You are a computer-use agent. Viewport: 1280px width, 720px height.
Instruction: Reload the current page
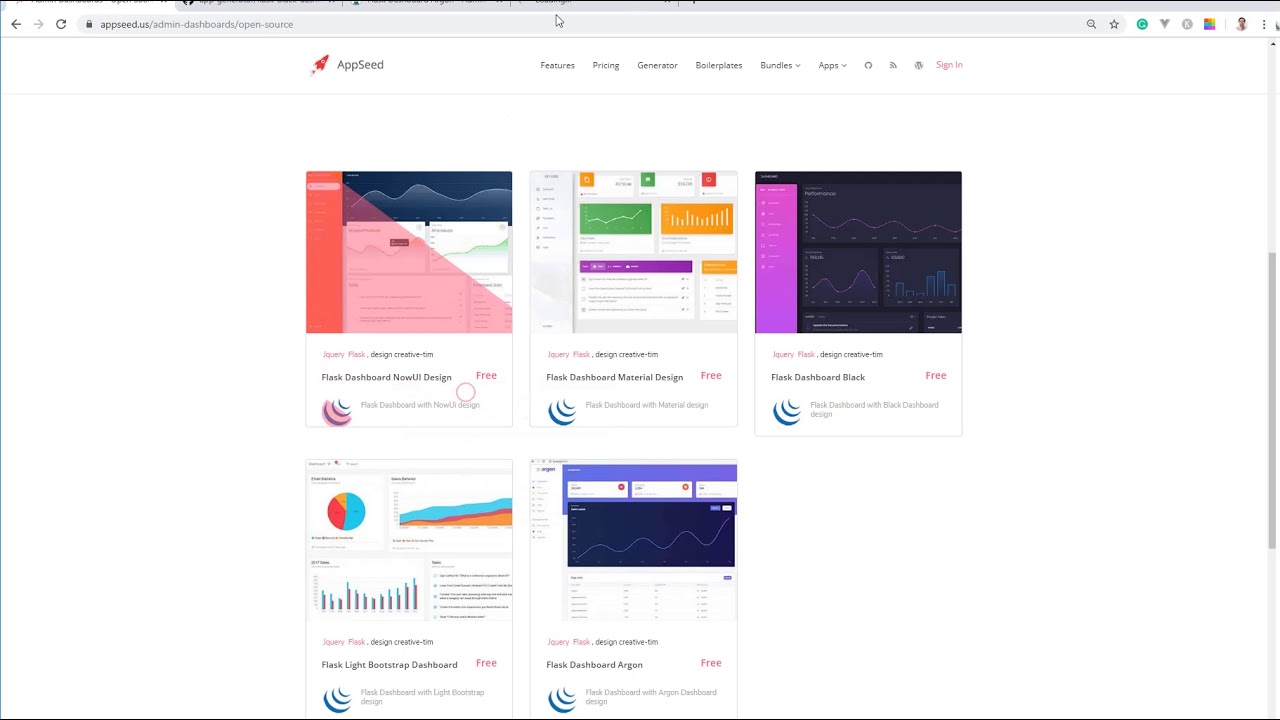click(61, 24)
